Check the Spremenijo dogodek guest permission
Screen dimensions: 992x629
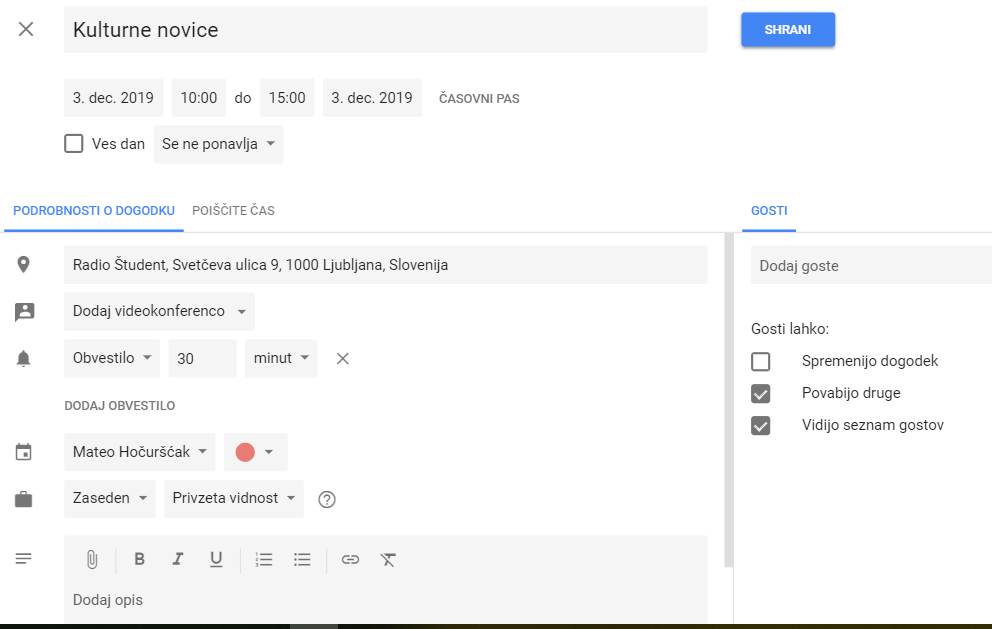pos(761,361)
